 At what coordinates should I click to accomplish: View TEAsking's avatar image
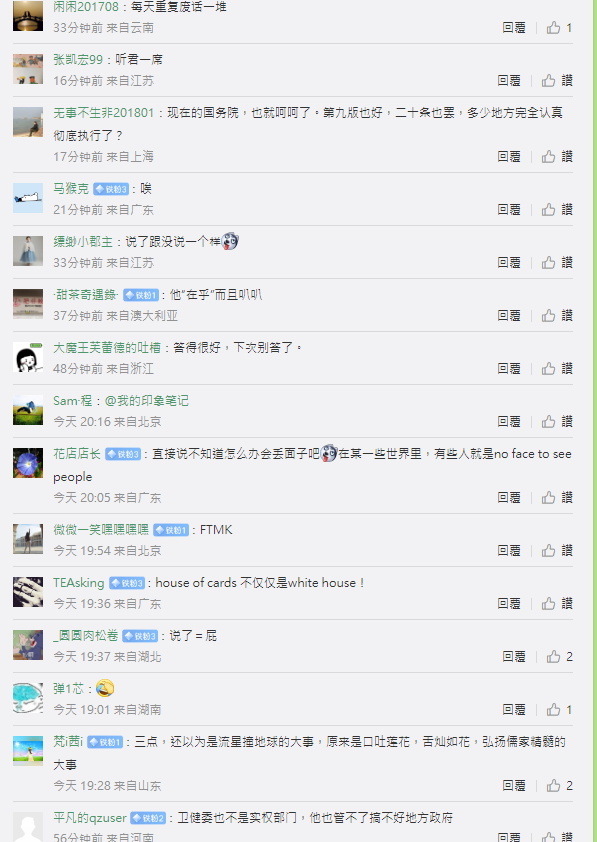[x=28, y=592]
